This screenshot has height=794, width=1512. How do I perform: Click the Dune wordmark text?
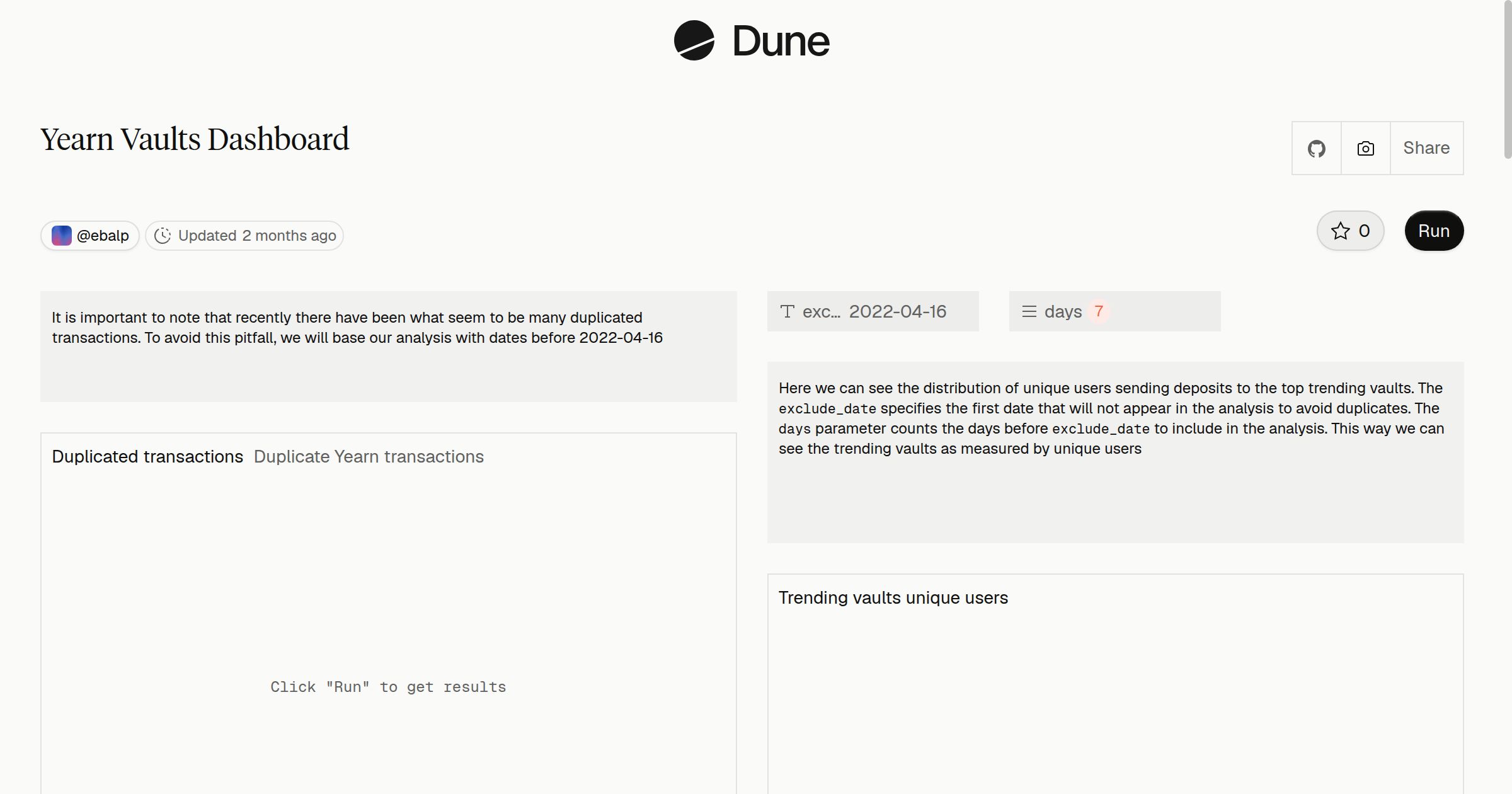coord(781,41)
